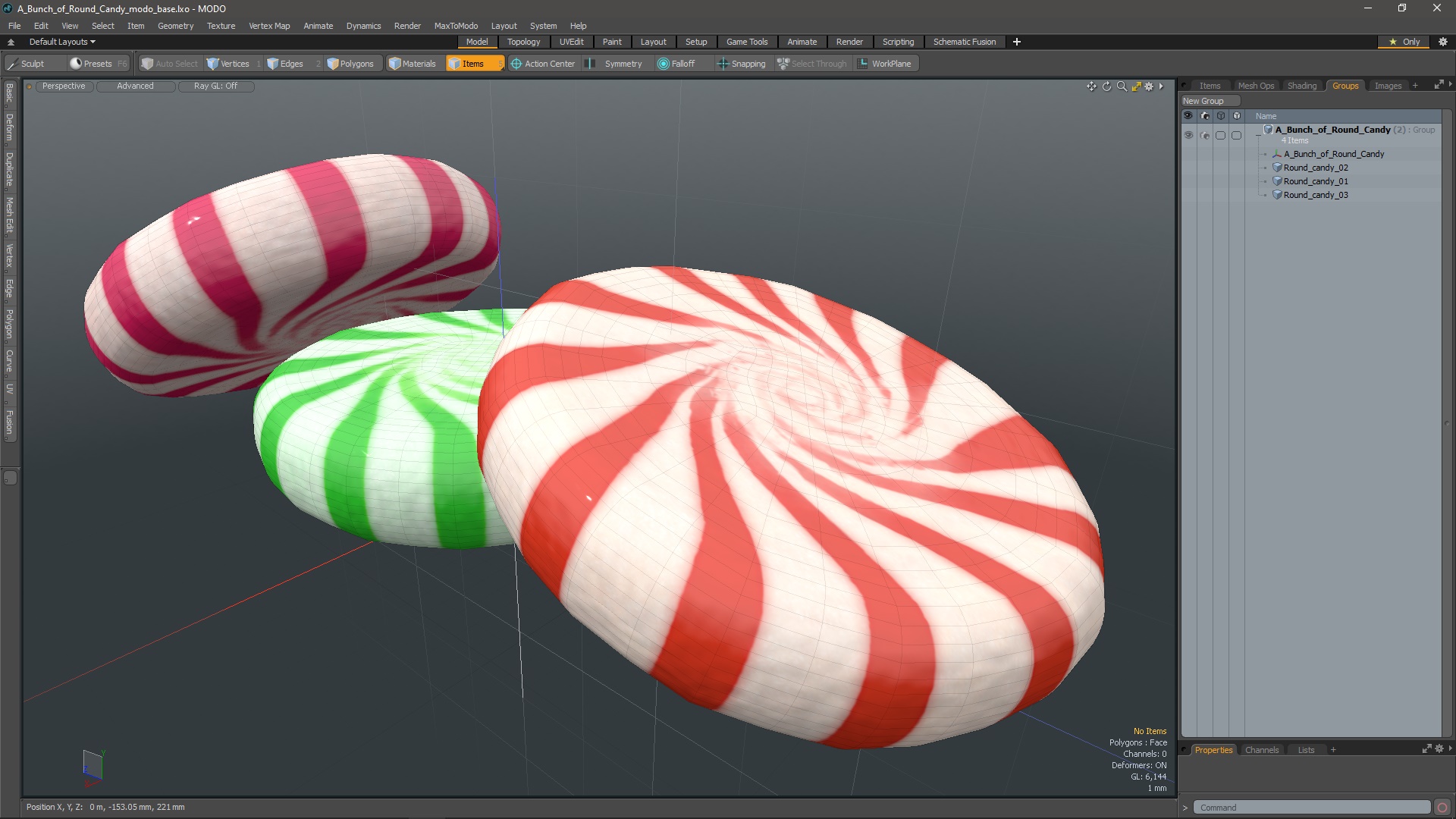Activate the Action Center tool

tap(542, 64)
